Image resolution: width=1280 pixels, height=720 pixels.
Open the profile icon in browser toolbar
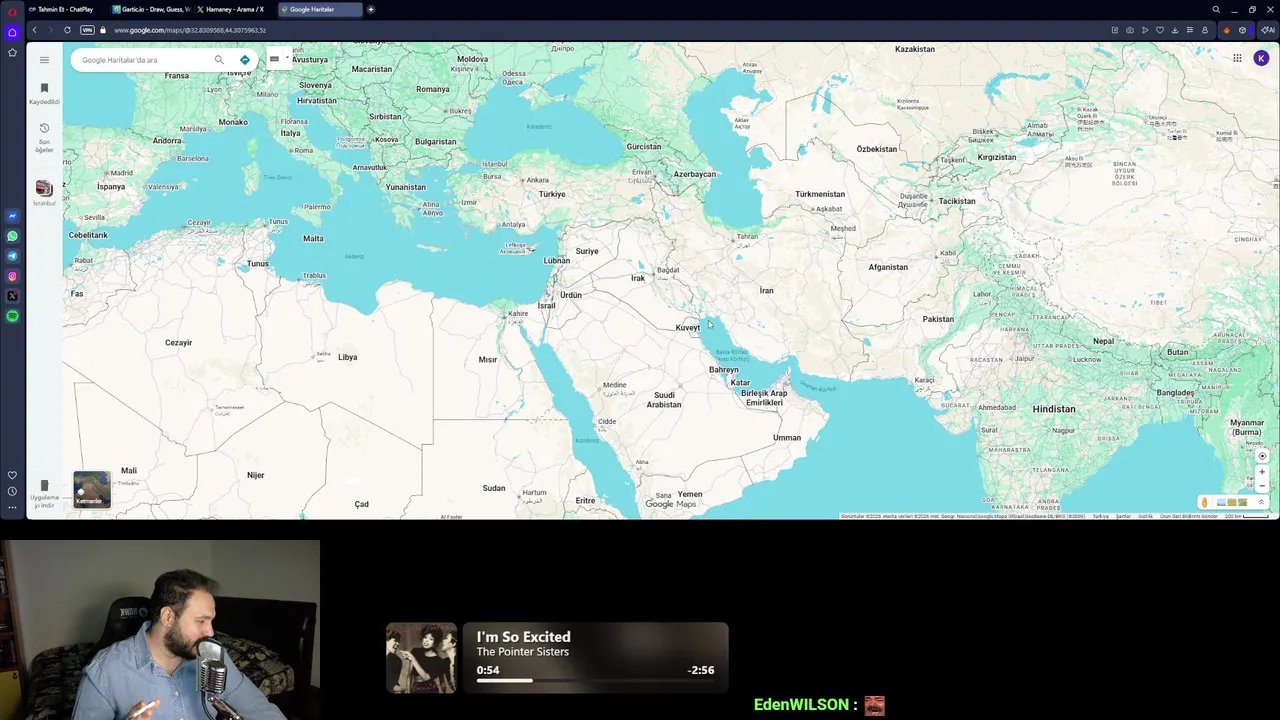tap(1205, 30)
